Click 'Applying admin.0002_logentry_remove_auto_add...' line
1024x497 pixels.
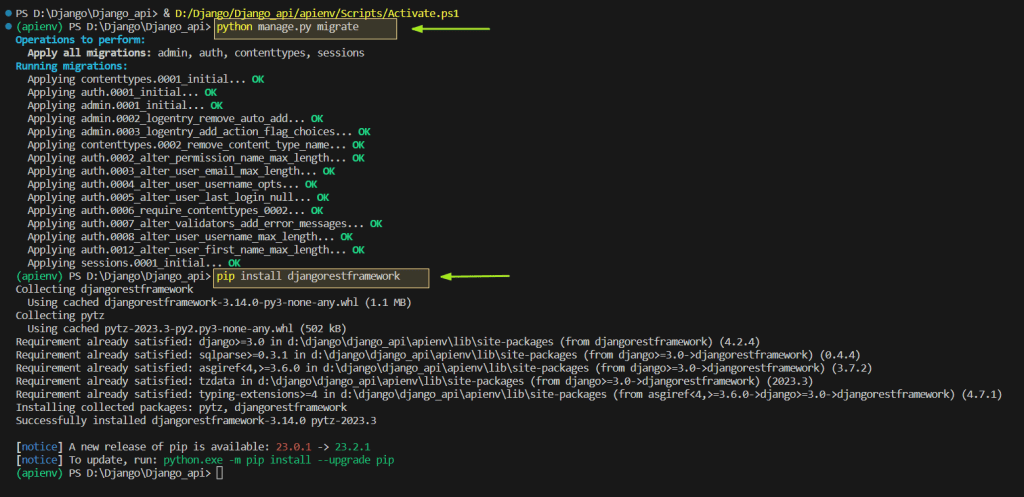[175, 119]
